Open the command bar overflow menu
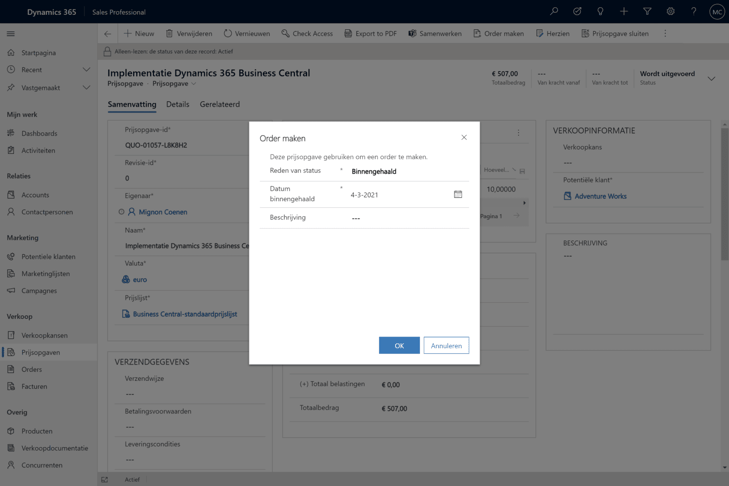The width and height of the screenshot is (729, 486). tap(665, 33)
